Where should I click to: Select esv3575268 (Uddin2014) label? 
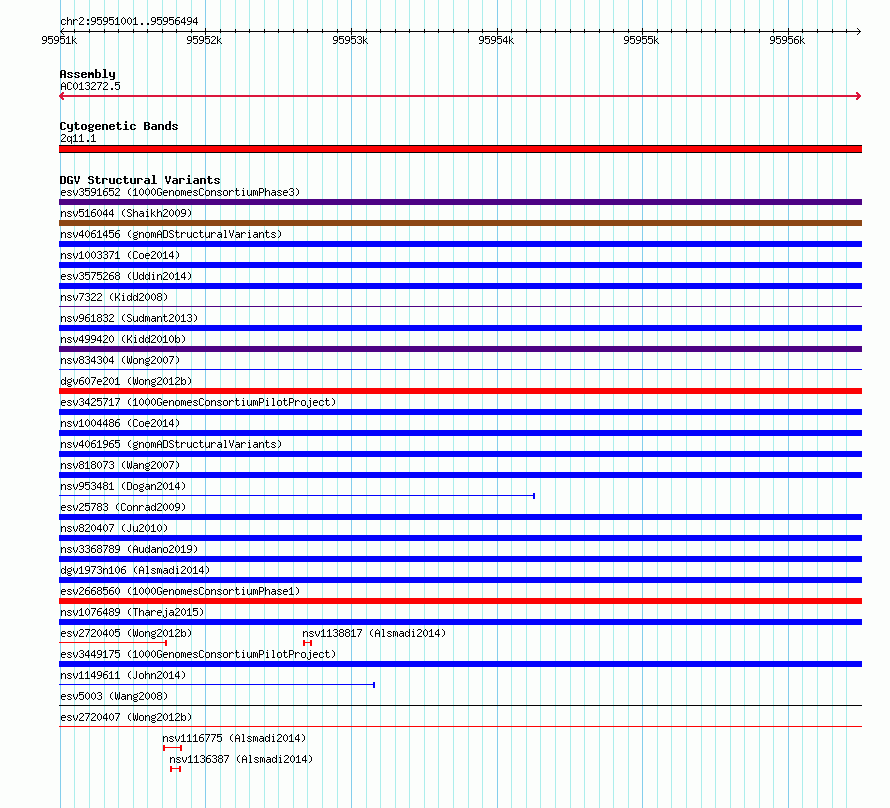[126, 276]
